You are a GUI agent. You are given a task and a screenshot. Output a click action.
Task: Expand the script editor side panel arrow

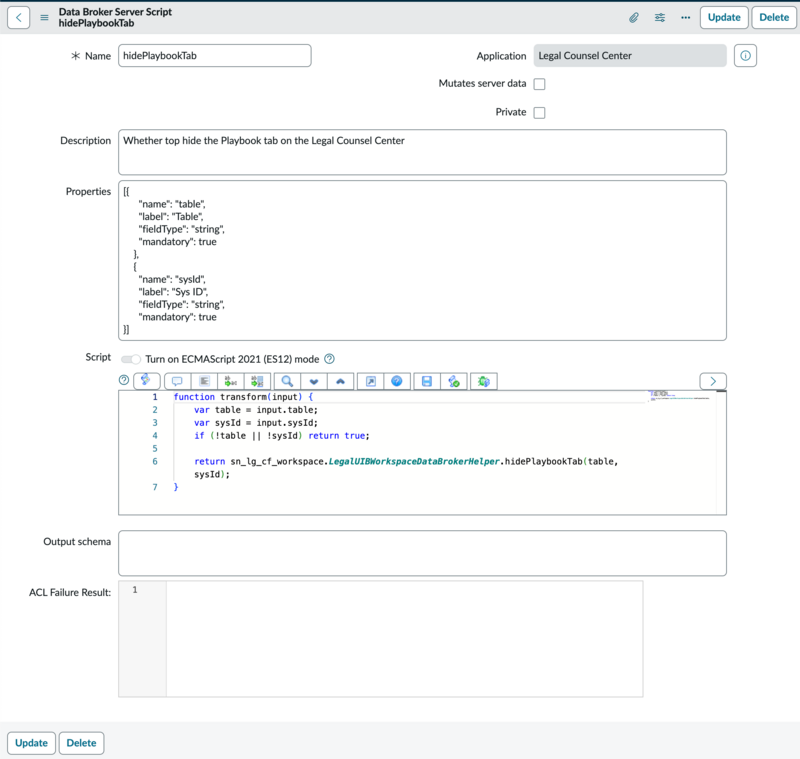(x=713, y=381)
